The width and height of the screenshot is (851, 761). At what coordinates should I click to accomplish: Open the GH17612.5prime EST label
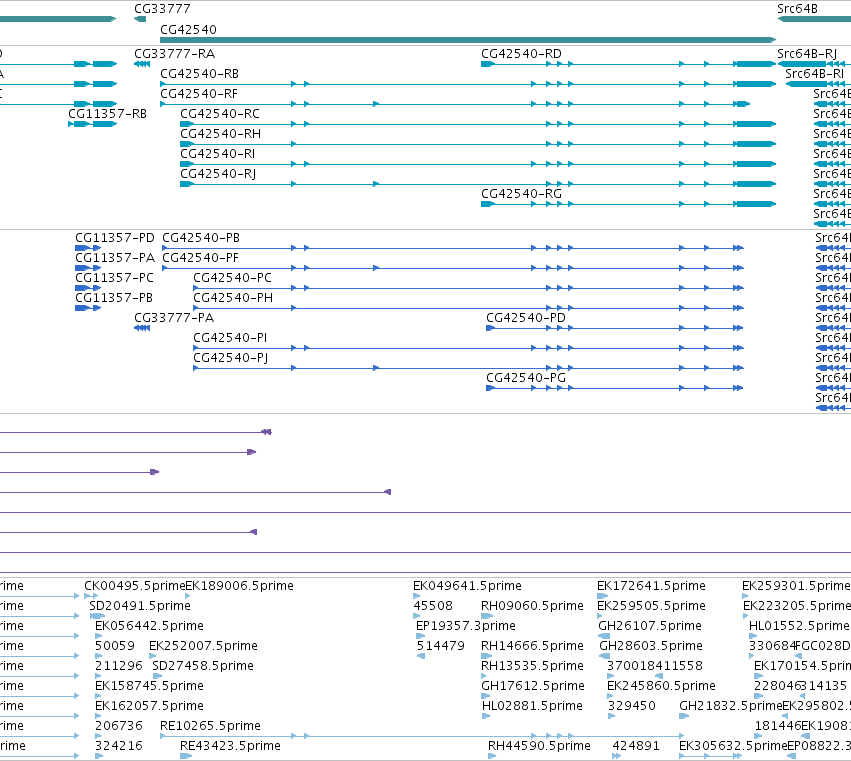533,687
